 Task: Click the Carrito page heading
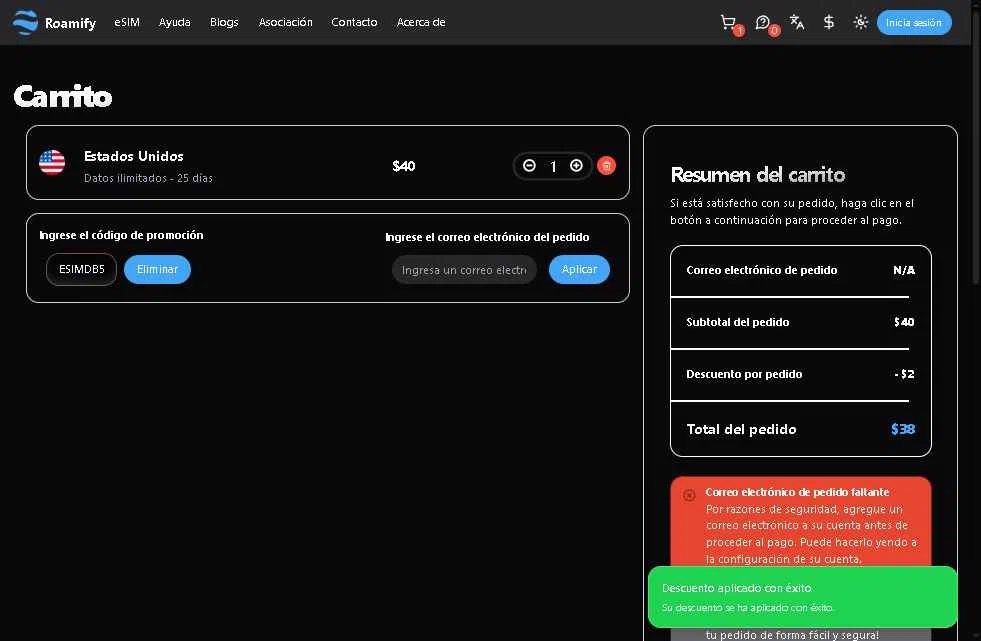[63, 96]
